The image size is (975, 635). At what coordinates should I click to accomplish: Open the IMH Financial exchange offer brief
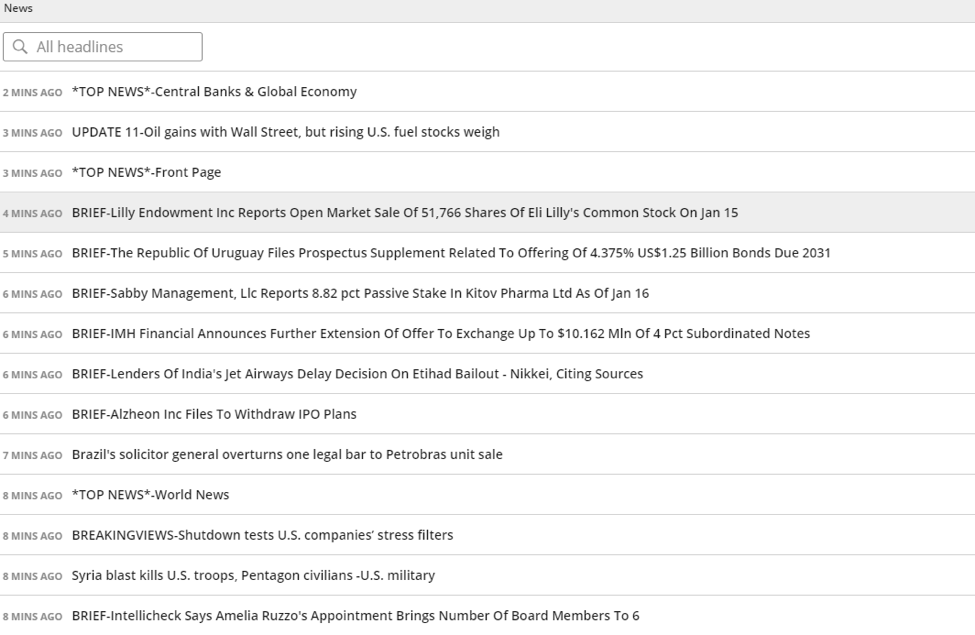[x=441, y=334]
